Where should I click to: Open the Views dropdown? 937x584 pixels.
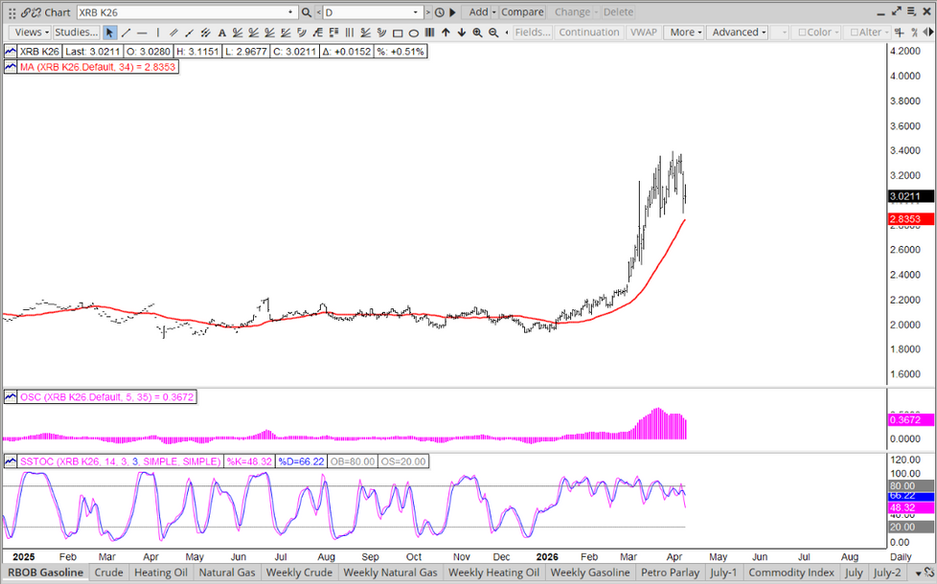(x=30, y=32)
